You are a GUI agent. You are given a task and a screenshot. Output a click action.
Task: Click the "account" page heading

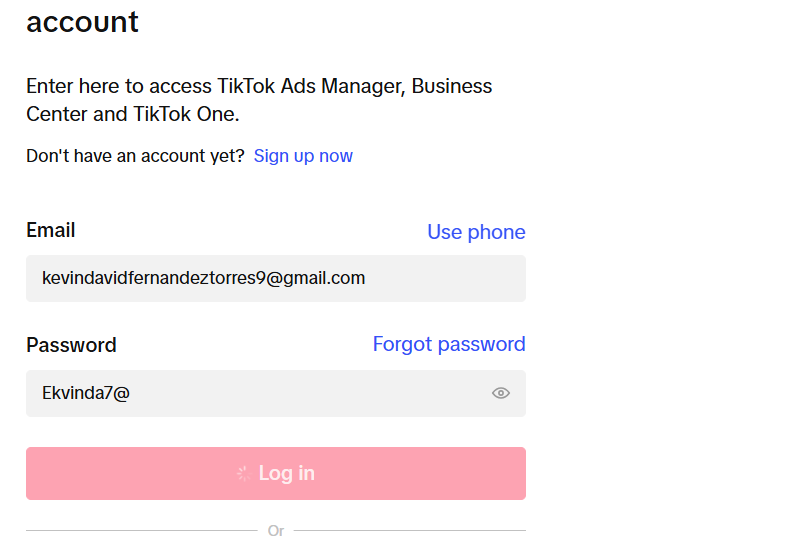(x=82, y=22)
